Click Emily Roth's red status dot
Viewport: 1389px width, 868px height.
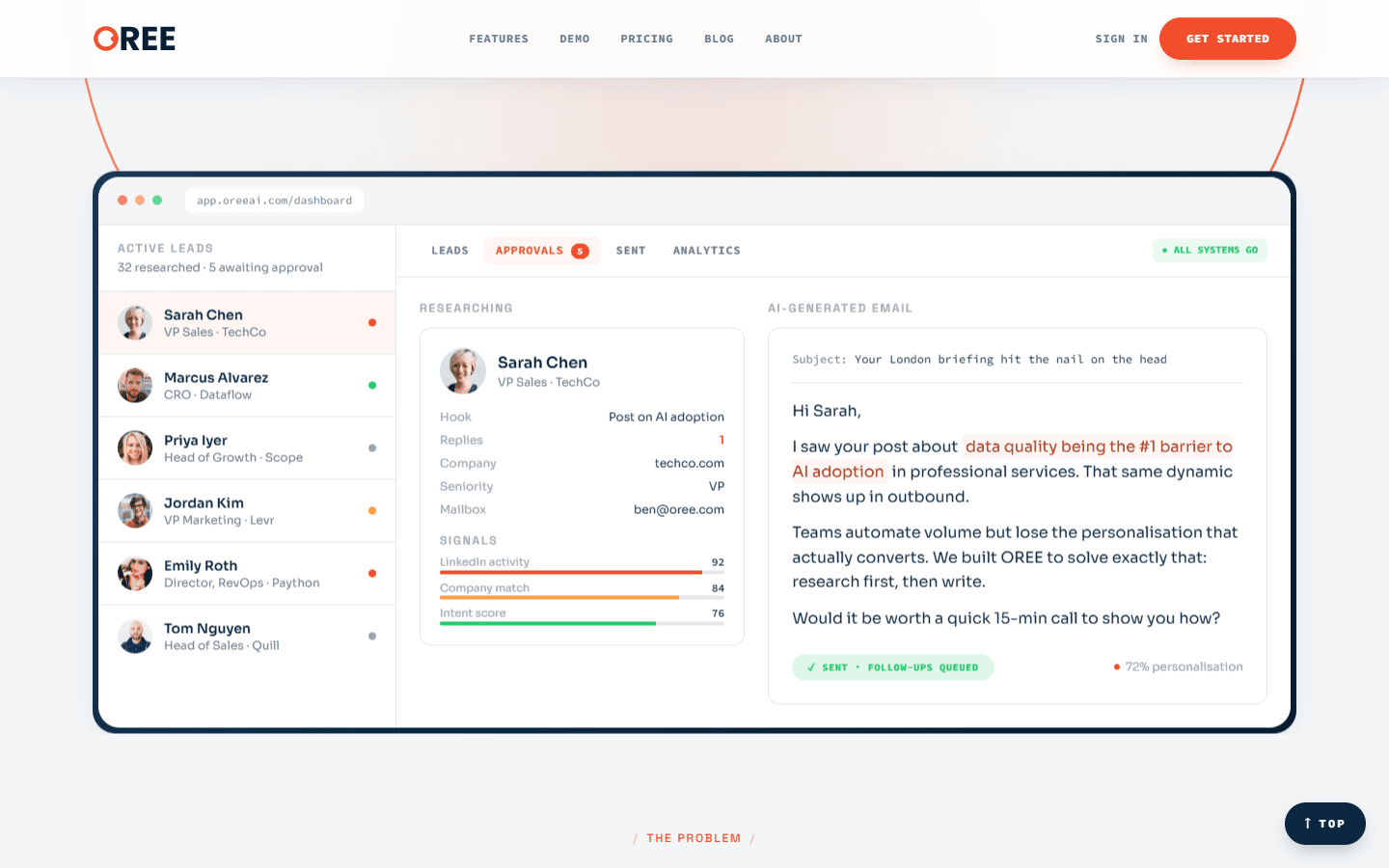[x=372, y=574]
